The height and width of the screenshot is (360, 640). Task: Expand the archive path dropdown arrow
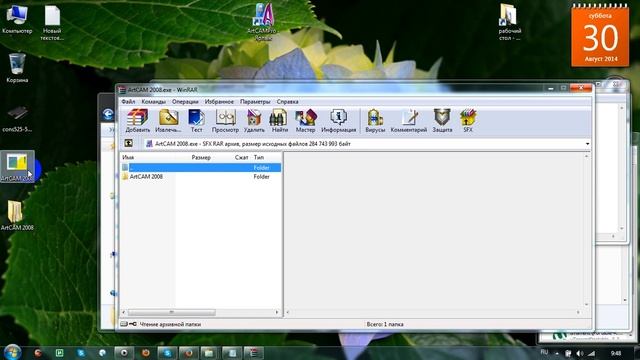pyautogui.click(x=587, y=144)
